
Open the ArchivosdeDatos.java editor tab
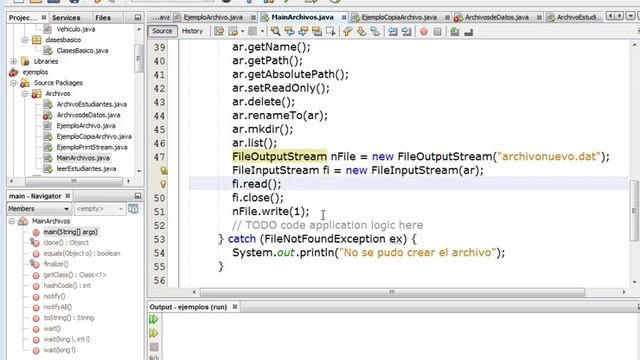tap(496, 17)
